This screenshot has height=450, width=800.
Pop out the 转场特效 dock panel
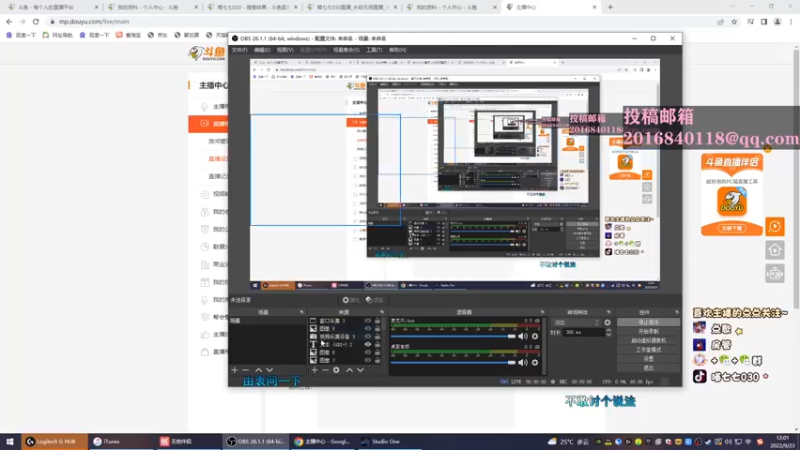click(608, 312)
